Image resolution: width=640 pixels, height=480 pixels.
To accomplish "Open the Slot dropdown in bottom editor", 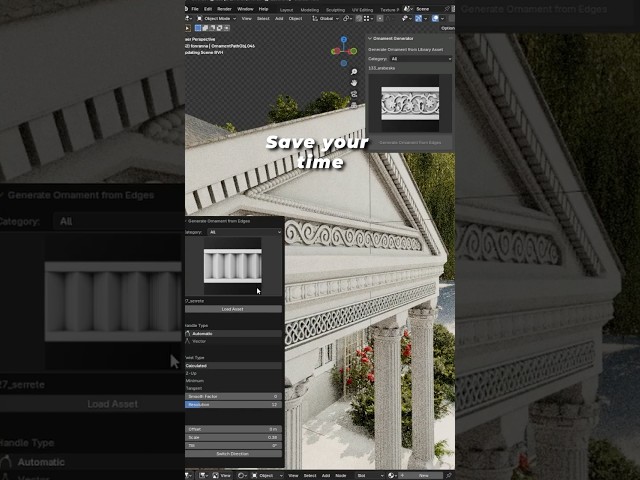I will (x=370, y=476).
